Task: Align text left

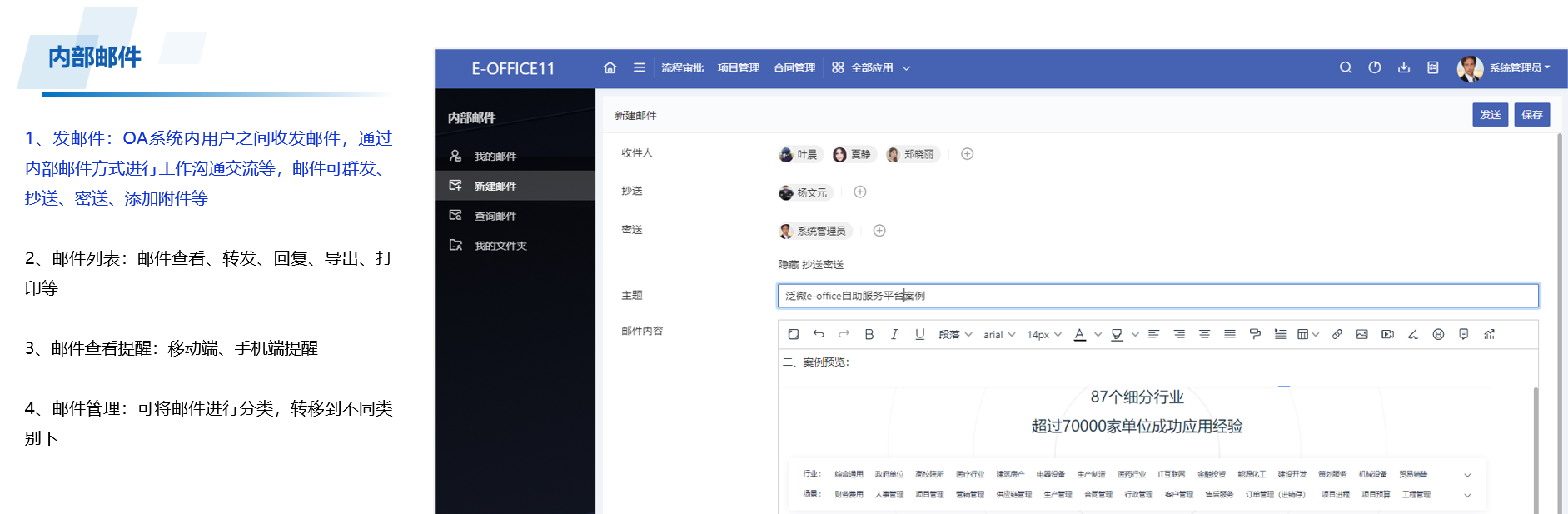Action: pos(1153,334)
